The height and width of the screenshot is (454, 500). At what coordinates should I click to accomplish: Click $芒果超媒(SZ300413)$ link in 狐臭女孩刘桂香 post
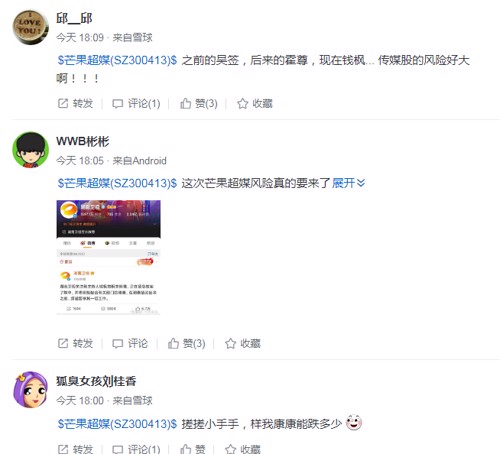[117, 424]
